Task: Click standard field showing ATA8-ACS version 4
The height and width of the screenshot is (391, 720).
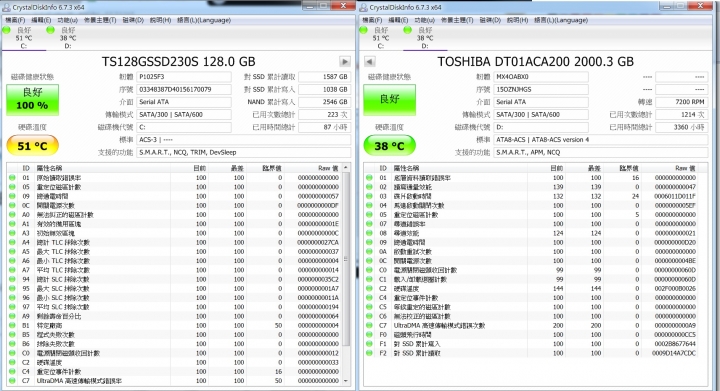Action: [601, 140]
